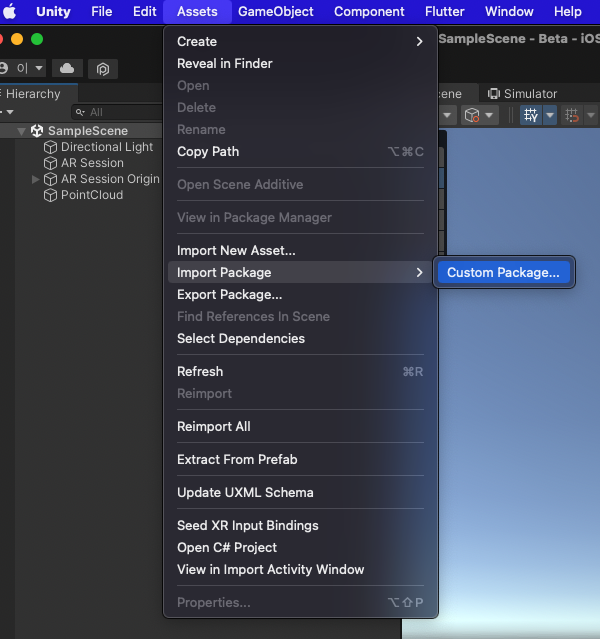
Task: Select Open C# Project
Action: click(x=300, y=547)
